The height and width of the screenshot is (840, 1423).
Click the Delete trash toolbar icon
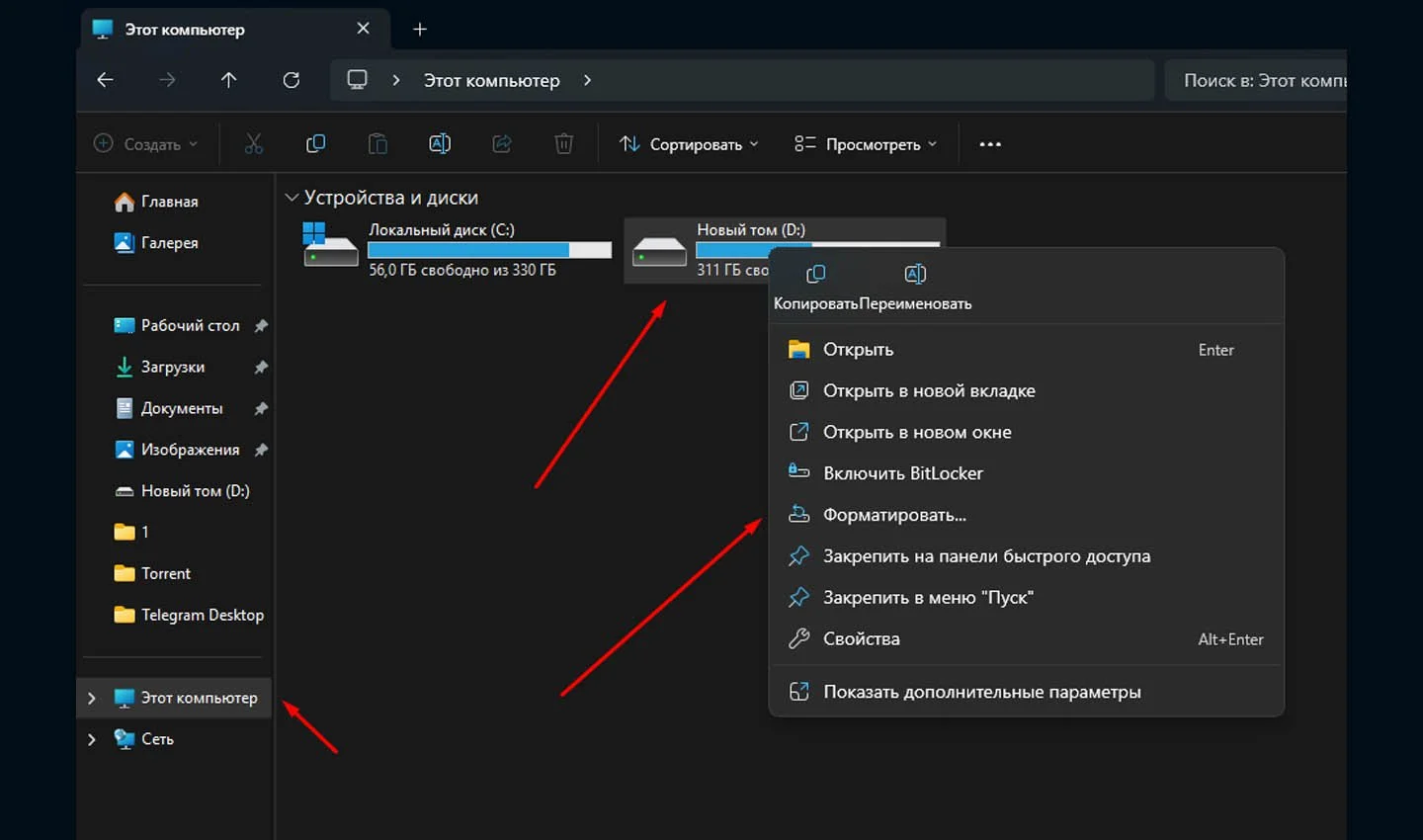point(563,144)
